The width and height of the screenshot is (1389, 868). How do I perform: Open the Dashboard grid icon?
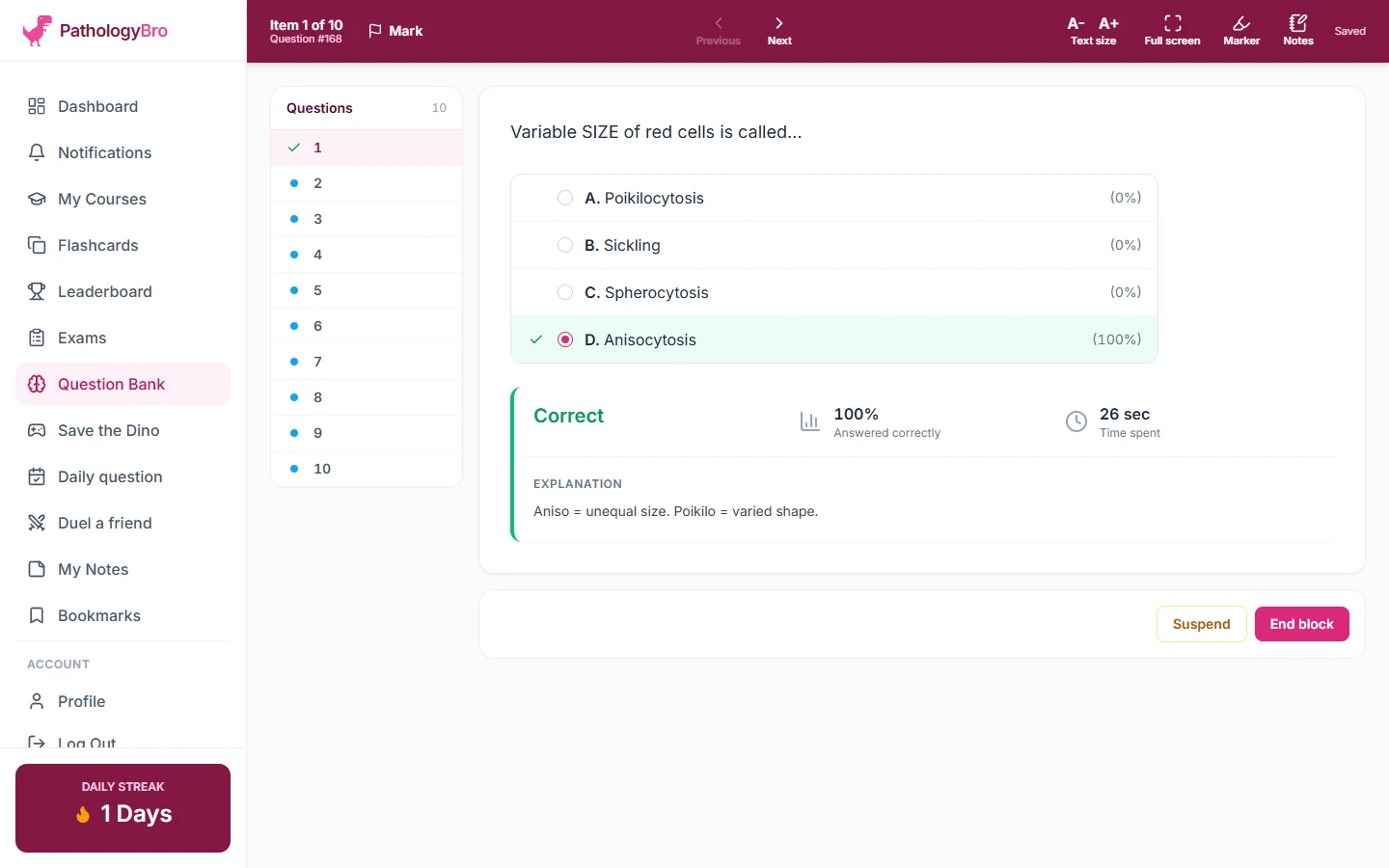pyautogui.click(x=37, y=106)
